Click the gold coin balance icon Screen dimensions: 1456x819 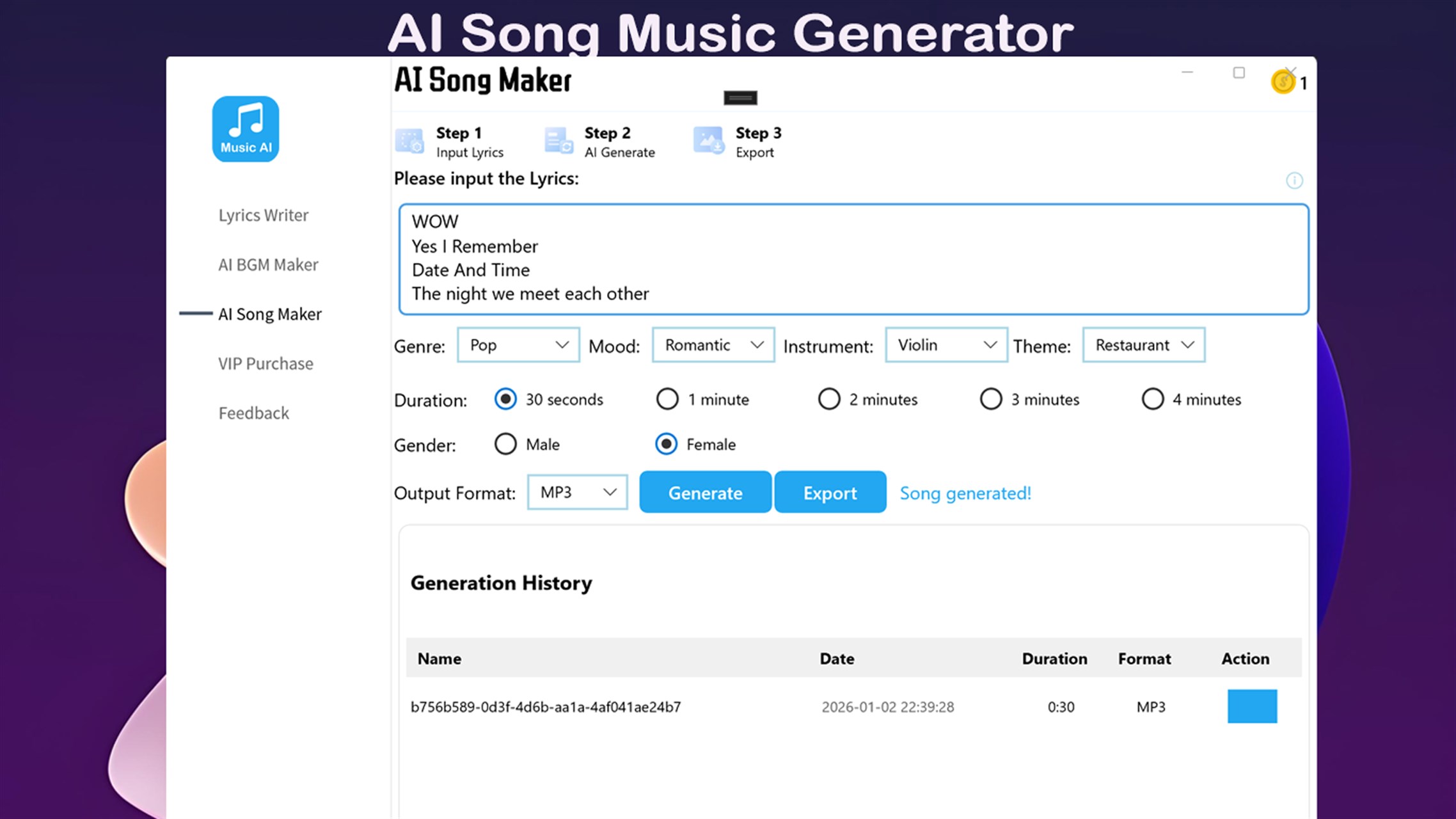(1282, 83)
